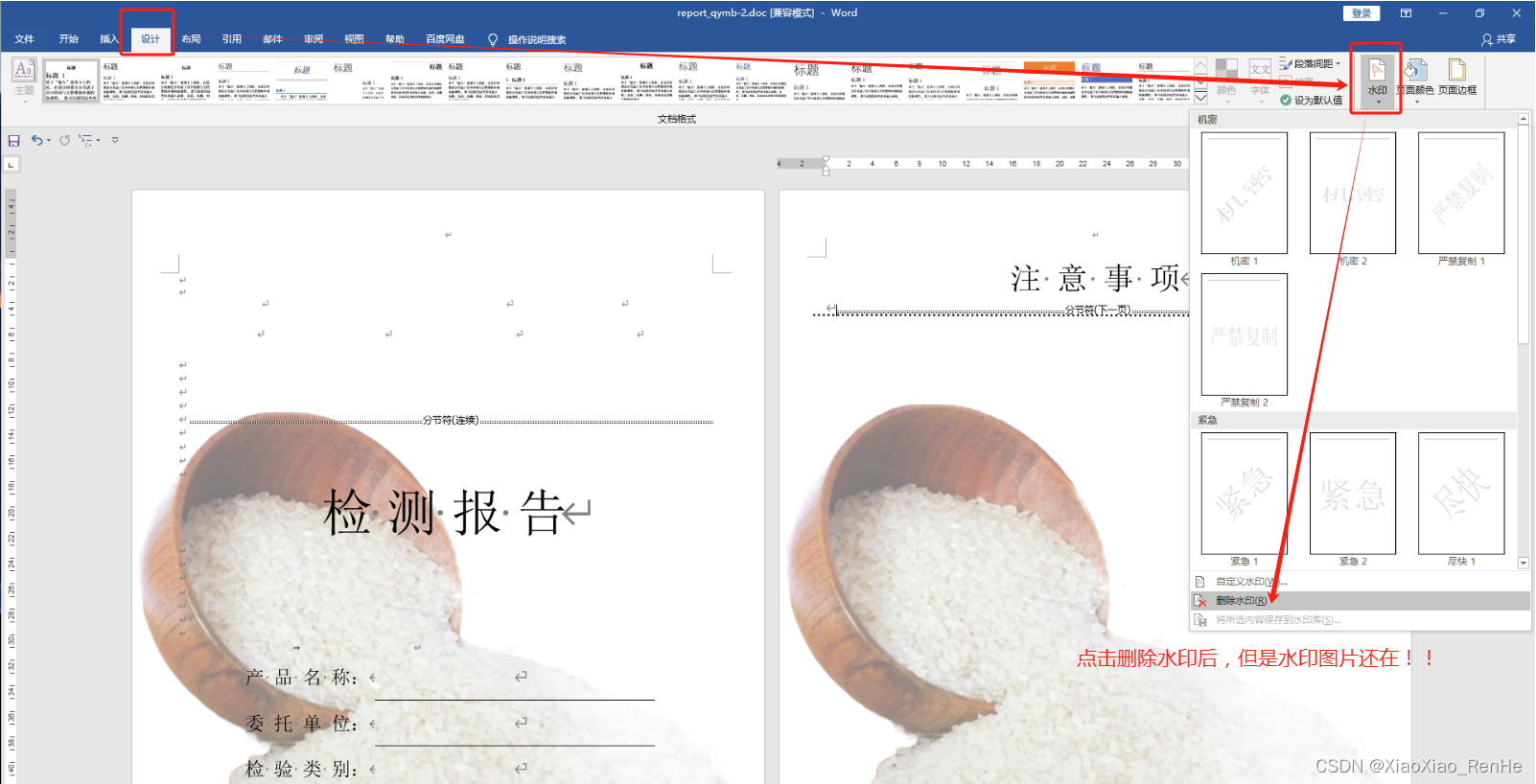Screen dimensions: 1536x784
Task: Click the 检验类别 field label
Action: click(301, 769)
